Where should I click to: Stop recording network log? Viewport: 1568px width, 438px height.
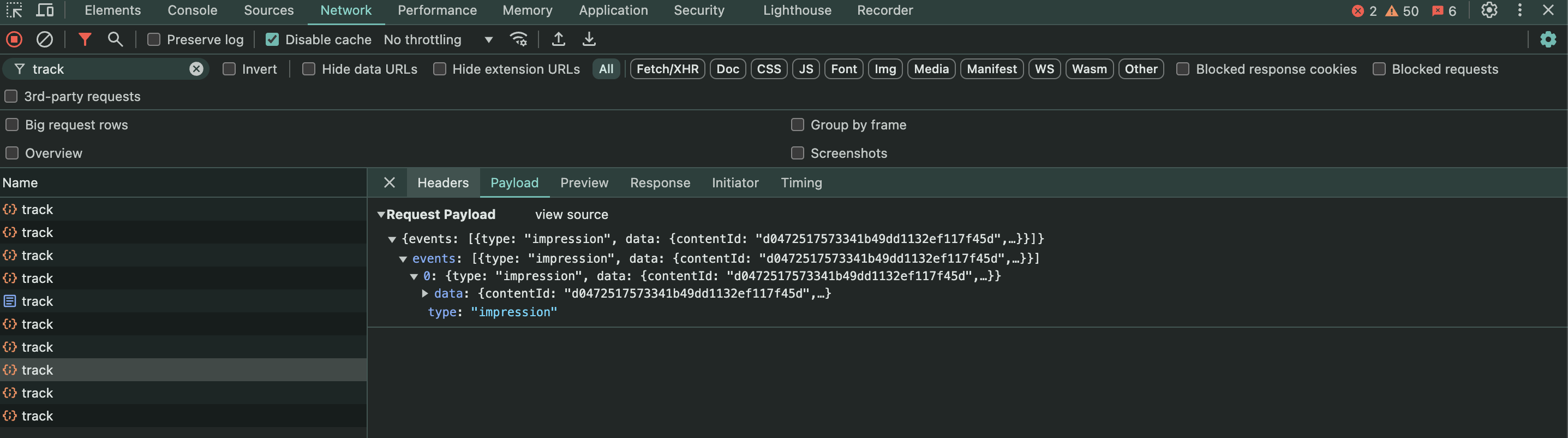(x=14, y=40)
